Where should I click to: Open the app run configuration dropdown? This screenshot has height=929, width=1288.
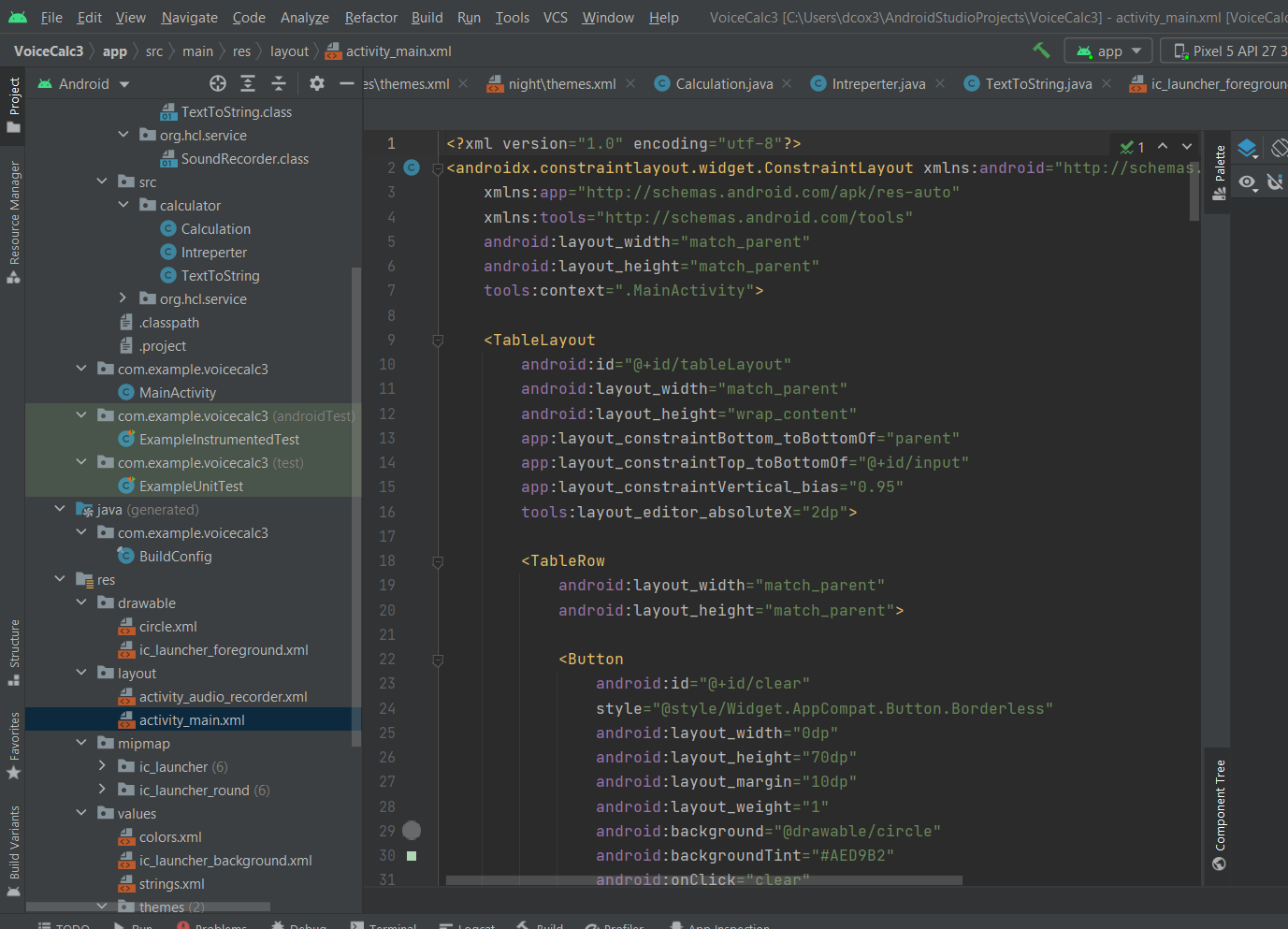pos(1109,51)
